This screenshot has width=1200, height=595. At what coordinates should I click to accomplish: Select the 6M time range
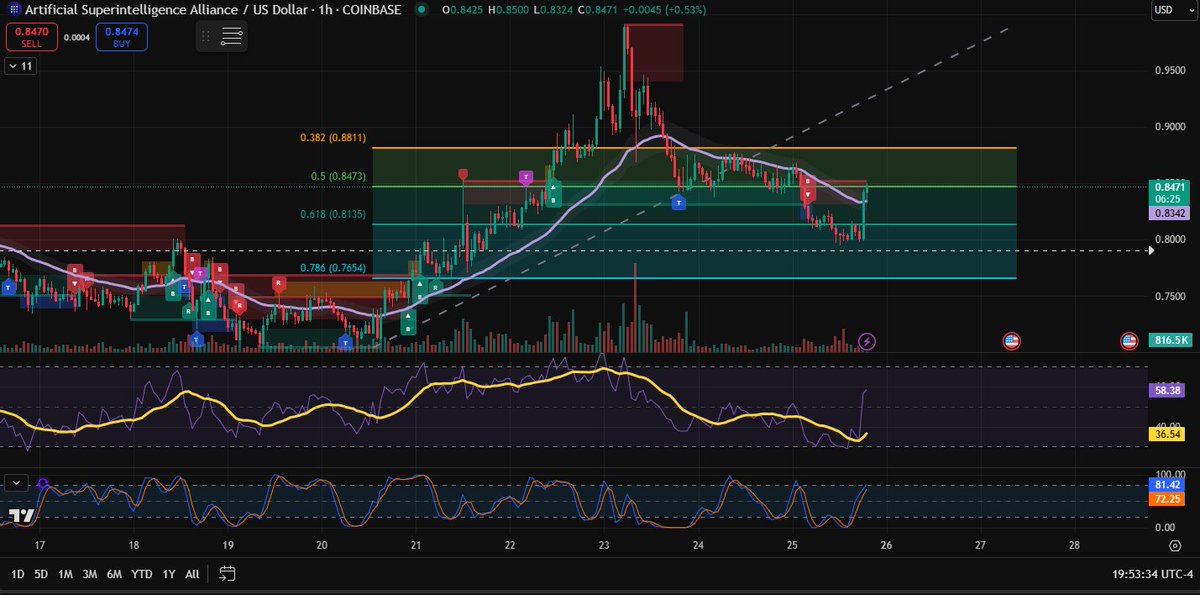(115, 574)
